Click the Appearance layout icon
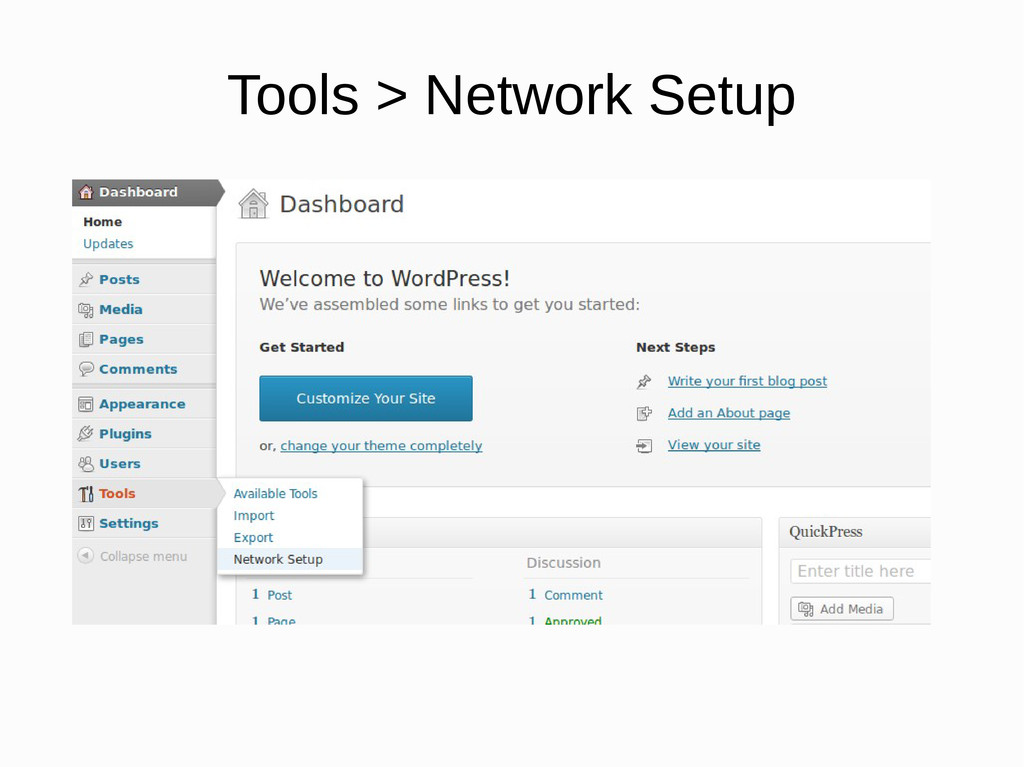1024x767 pixels. (x=86, y=404)
